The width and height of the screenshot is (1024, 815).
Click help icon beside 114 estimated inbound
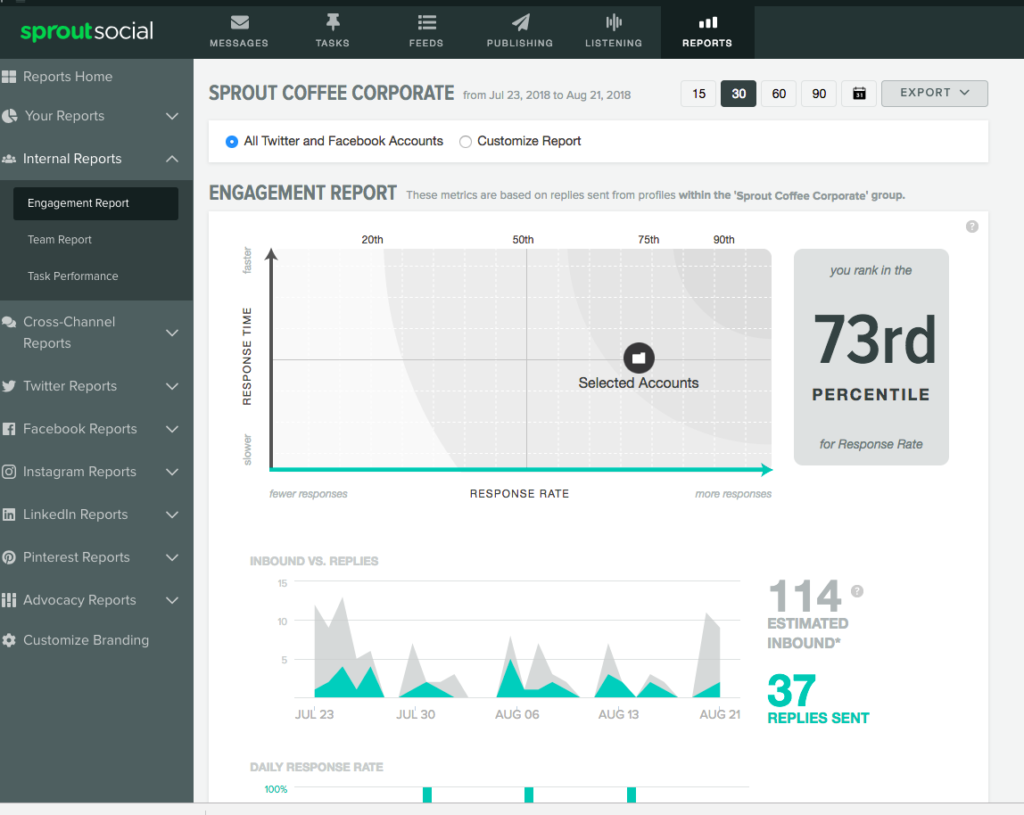click(x=857, y=591)
